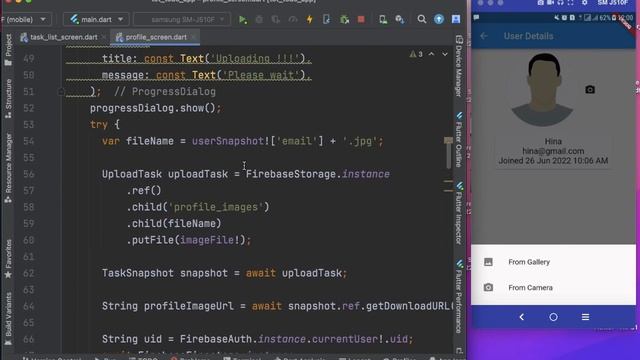Viewport: 640px width, 360px height.
Task: Open the main.dart run configuration dropdown
Action: (x=96, y=19)
